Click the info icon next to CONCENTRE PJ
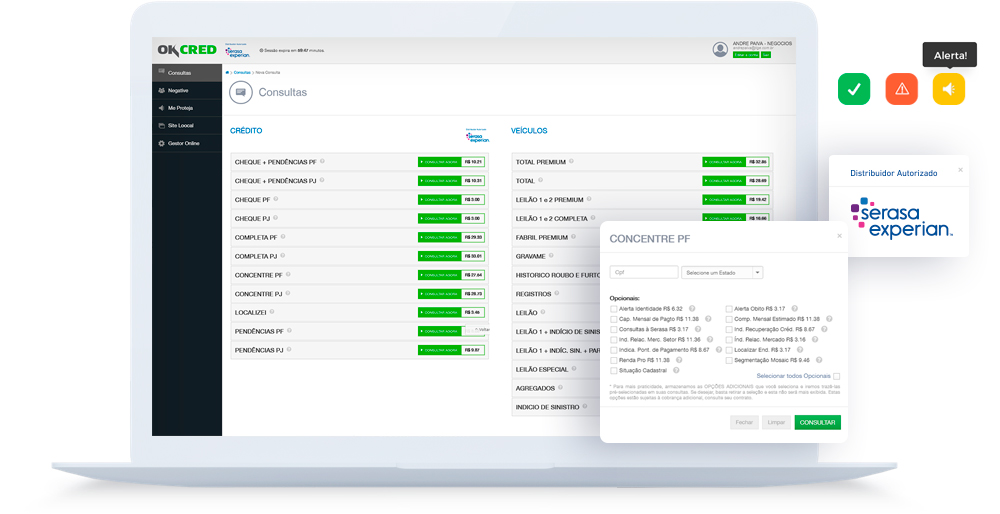1000x514 pixels. pyautogui.click(x=288, y=293)
